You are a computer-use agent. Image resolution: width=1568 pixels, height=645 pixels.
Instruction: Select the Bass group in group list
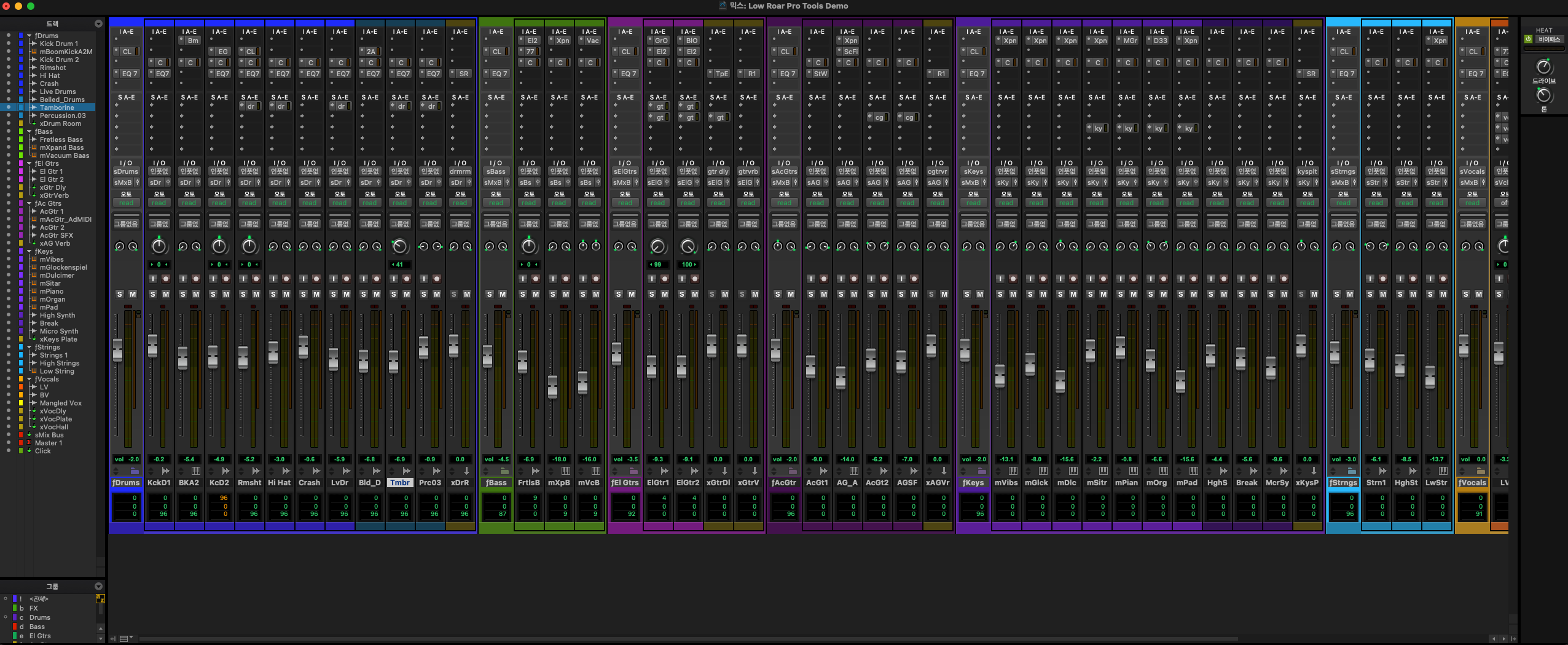pyautogui.click(x=37, y=627)
